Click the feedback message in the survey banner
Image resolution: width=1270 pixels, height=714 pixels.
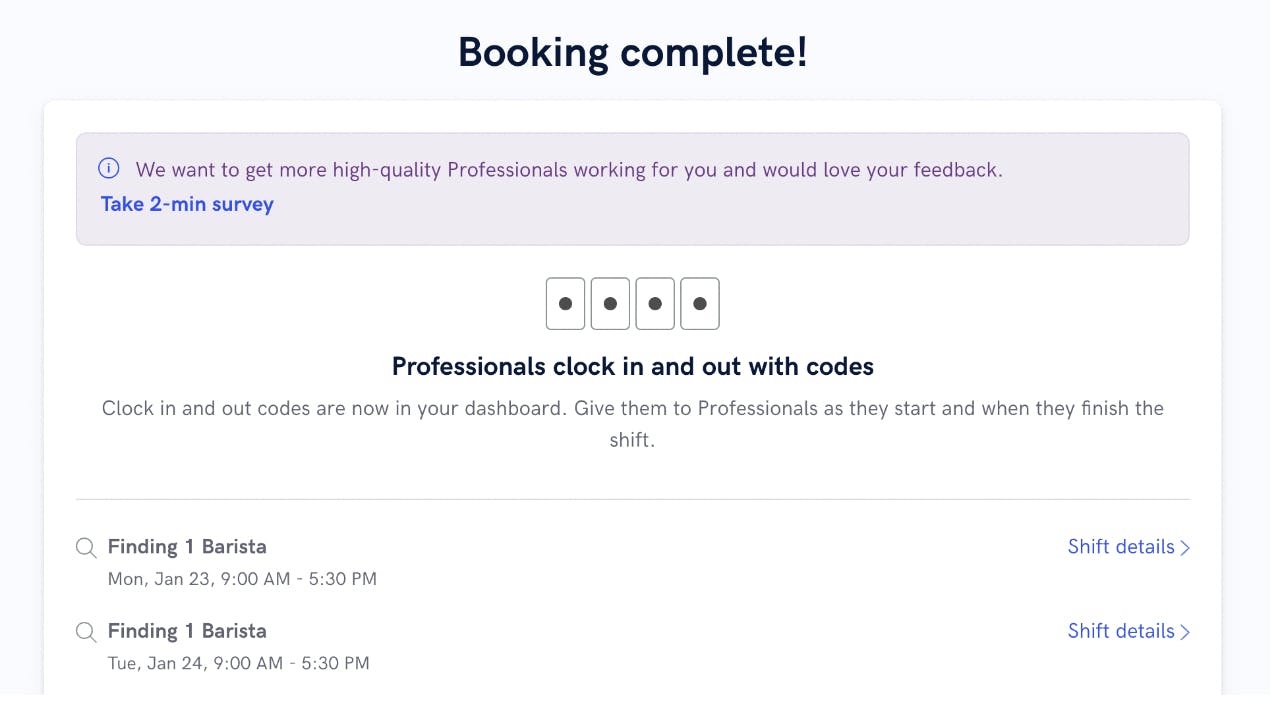click(x=568, y=170)
